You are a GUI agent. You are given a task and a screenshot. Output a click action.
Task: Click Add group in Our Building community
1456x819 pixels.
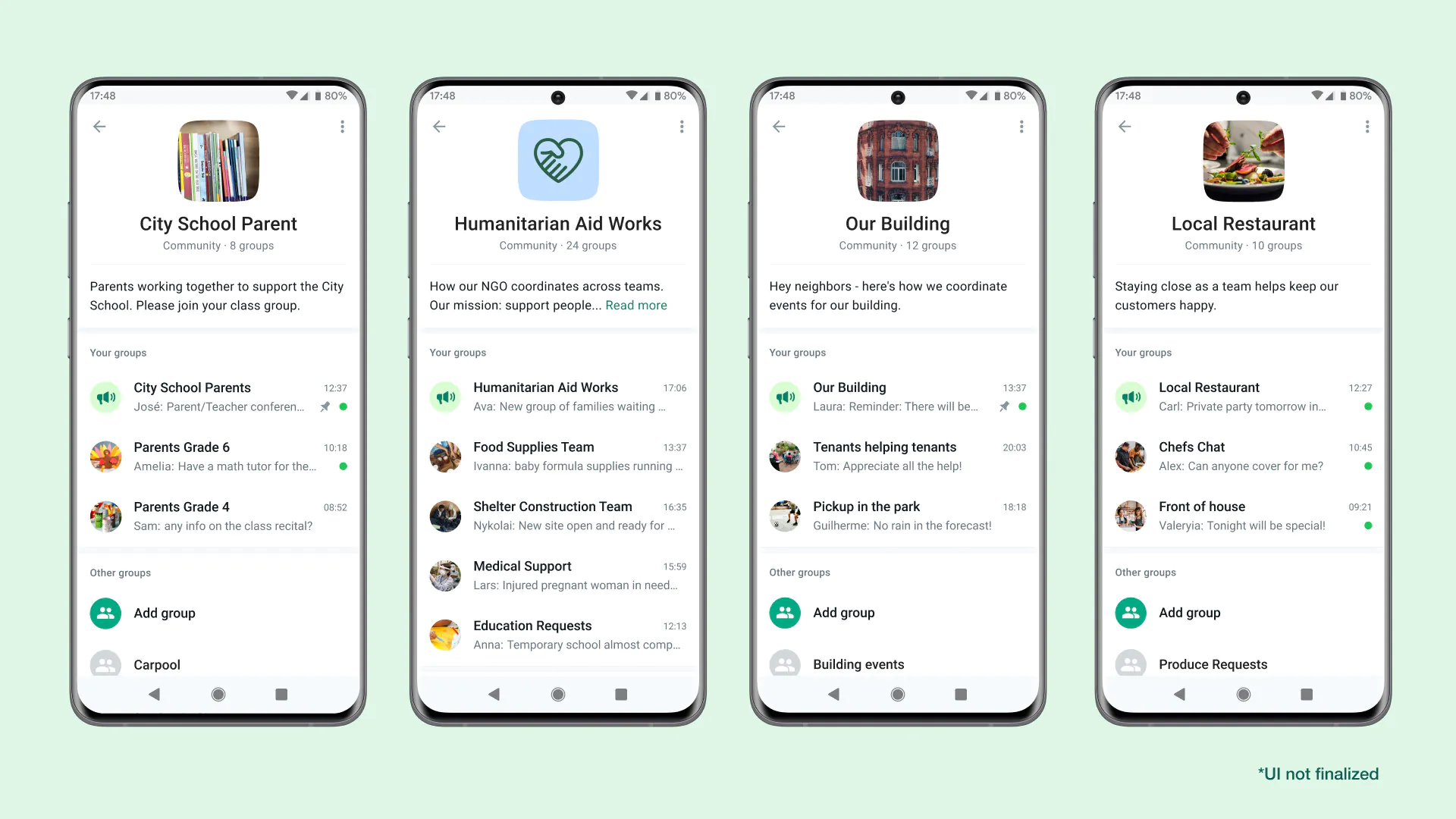843,612
